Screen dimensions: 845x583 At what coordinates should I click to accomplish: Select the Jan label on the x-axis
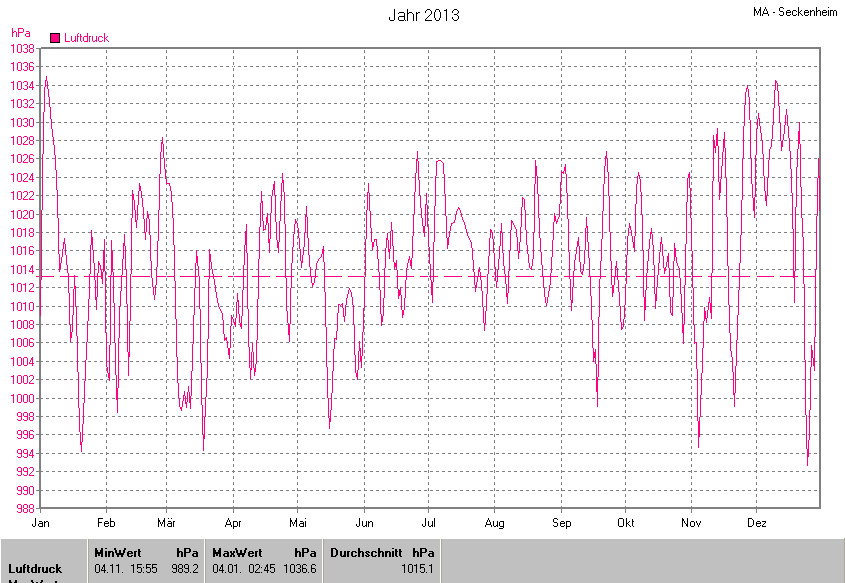click(41, 523)
